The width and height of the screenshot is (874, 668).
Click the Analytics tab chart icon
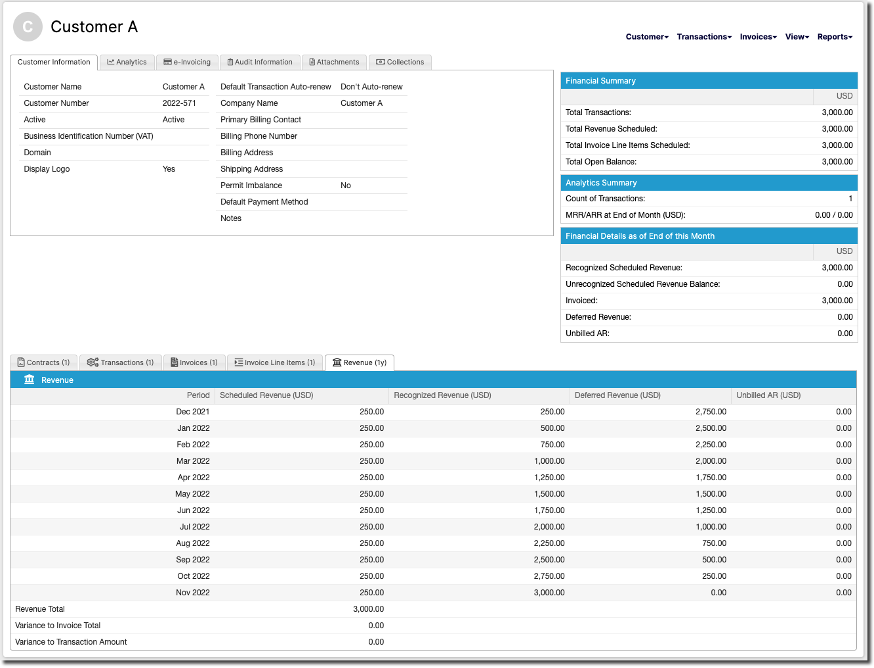click(x=110, y=62)
